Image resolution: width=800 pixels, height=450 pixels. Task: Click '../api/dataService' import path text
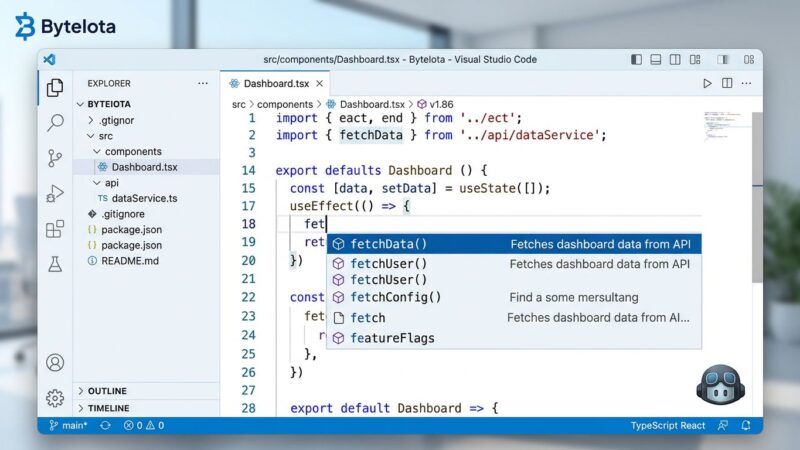point(530,135)
